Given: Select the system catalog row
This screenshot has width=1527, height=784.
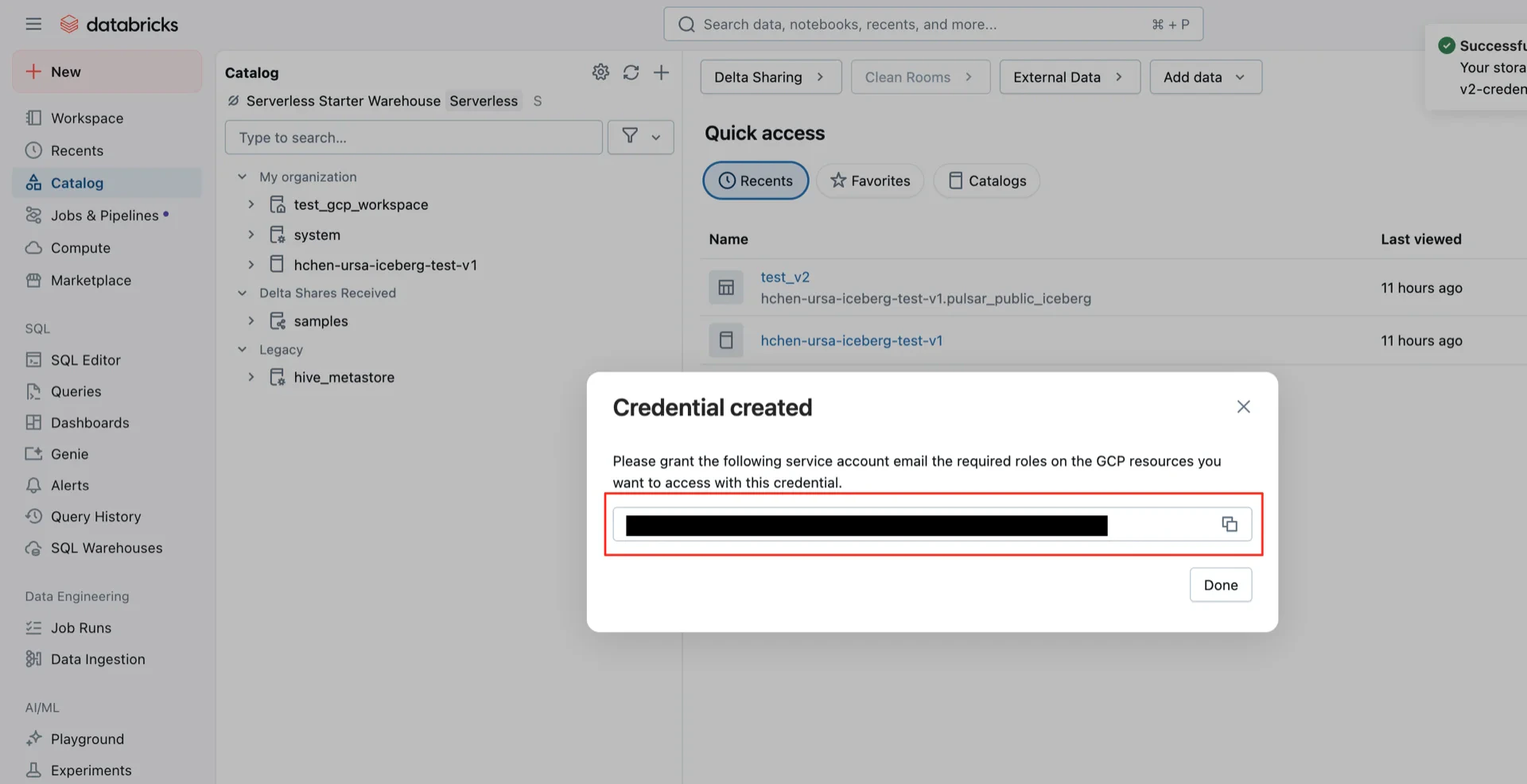Looking at the screenshot, I should coord(317,235).
